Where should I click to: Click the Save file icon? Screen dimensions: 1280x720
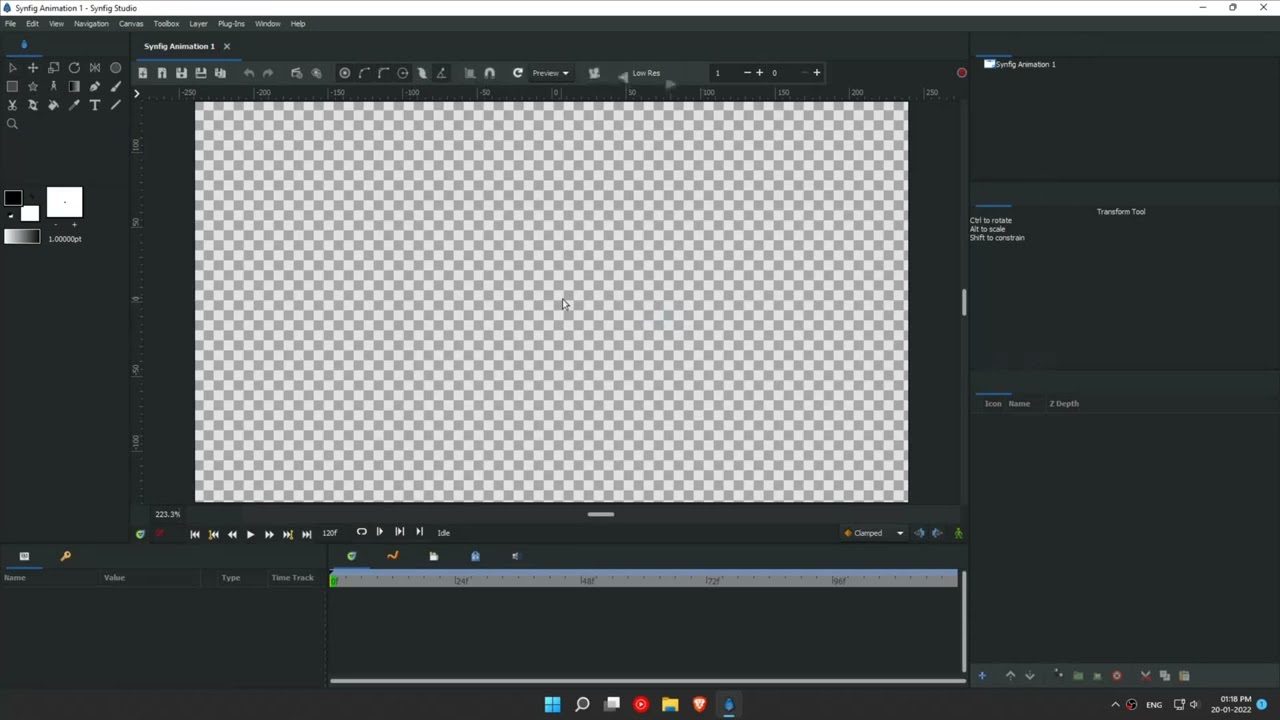(x=181, y=73)
